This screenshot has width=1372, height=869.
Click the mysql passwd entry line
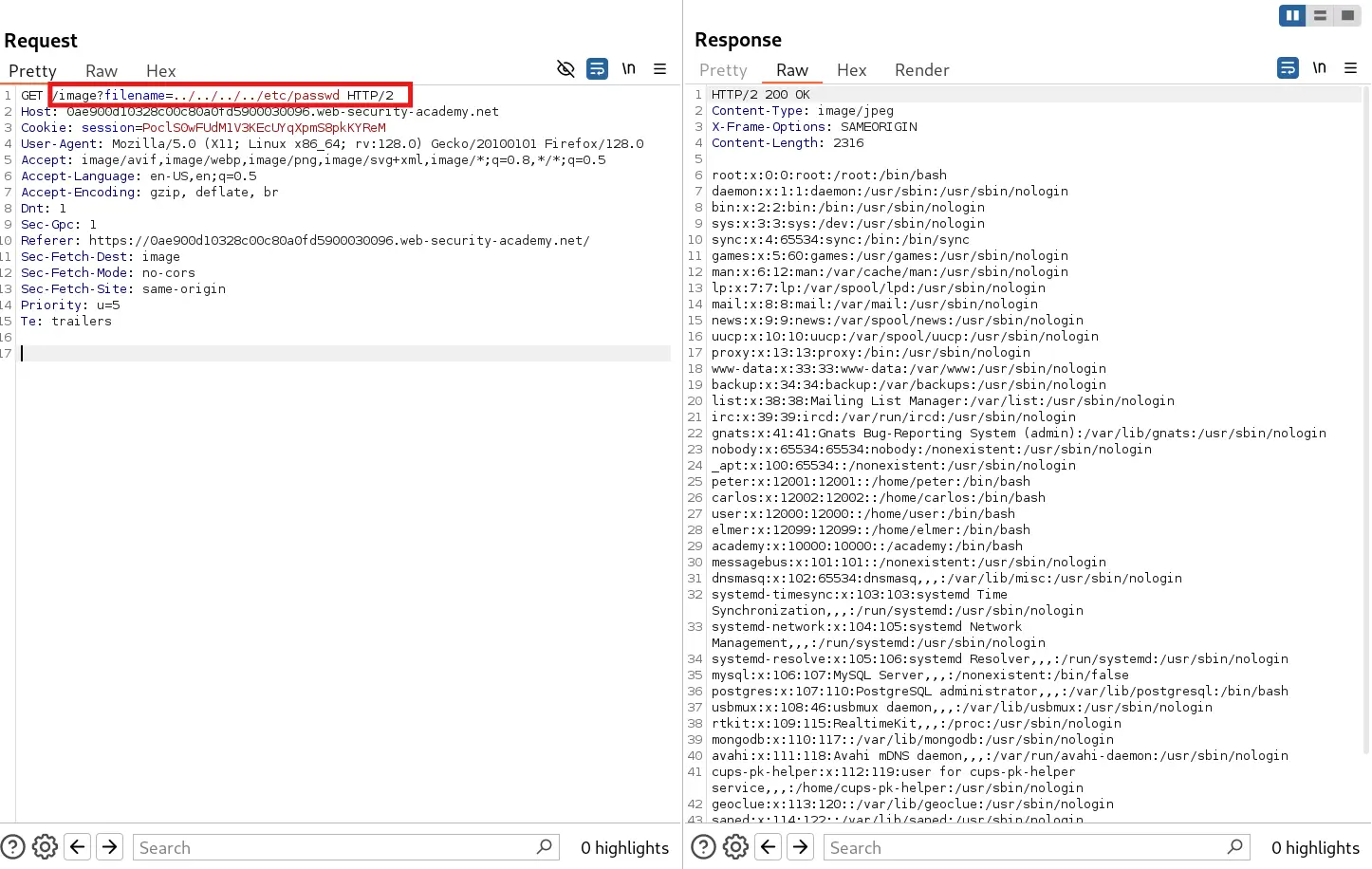click(x=920, y=675)
